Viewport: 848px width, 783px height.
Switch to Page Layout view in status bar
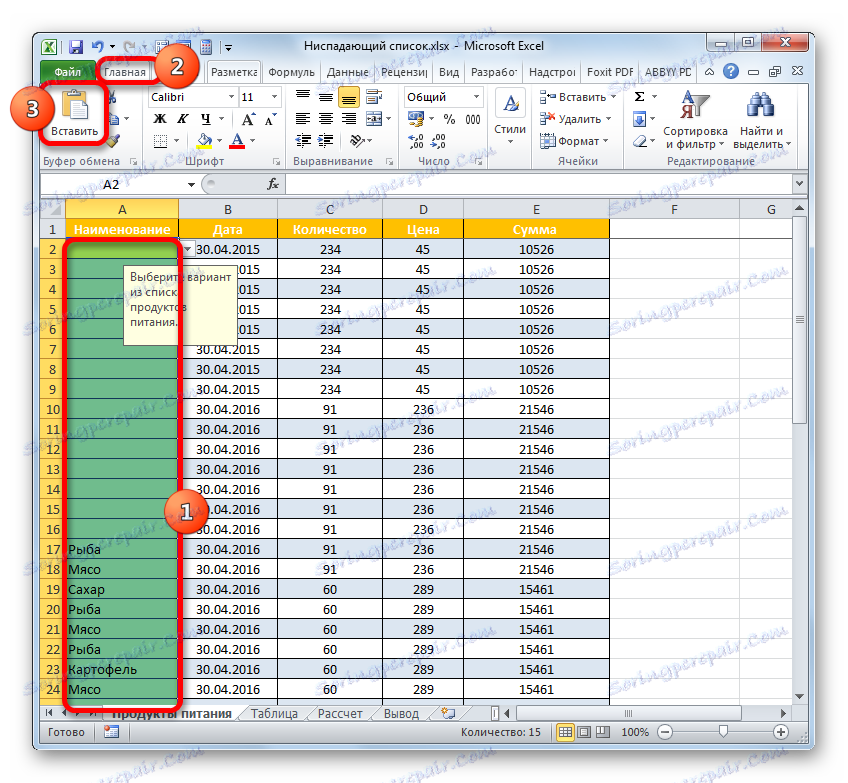click(x=584, y=732)
